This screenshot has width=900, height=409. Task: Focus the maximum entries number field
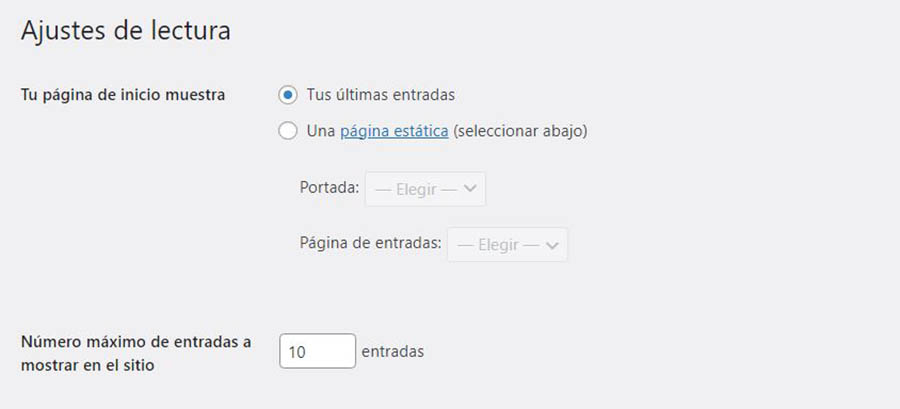[317, 351]
